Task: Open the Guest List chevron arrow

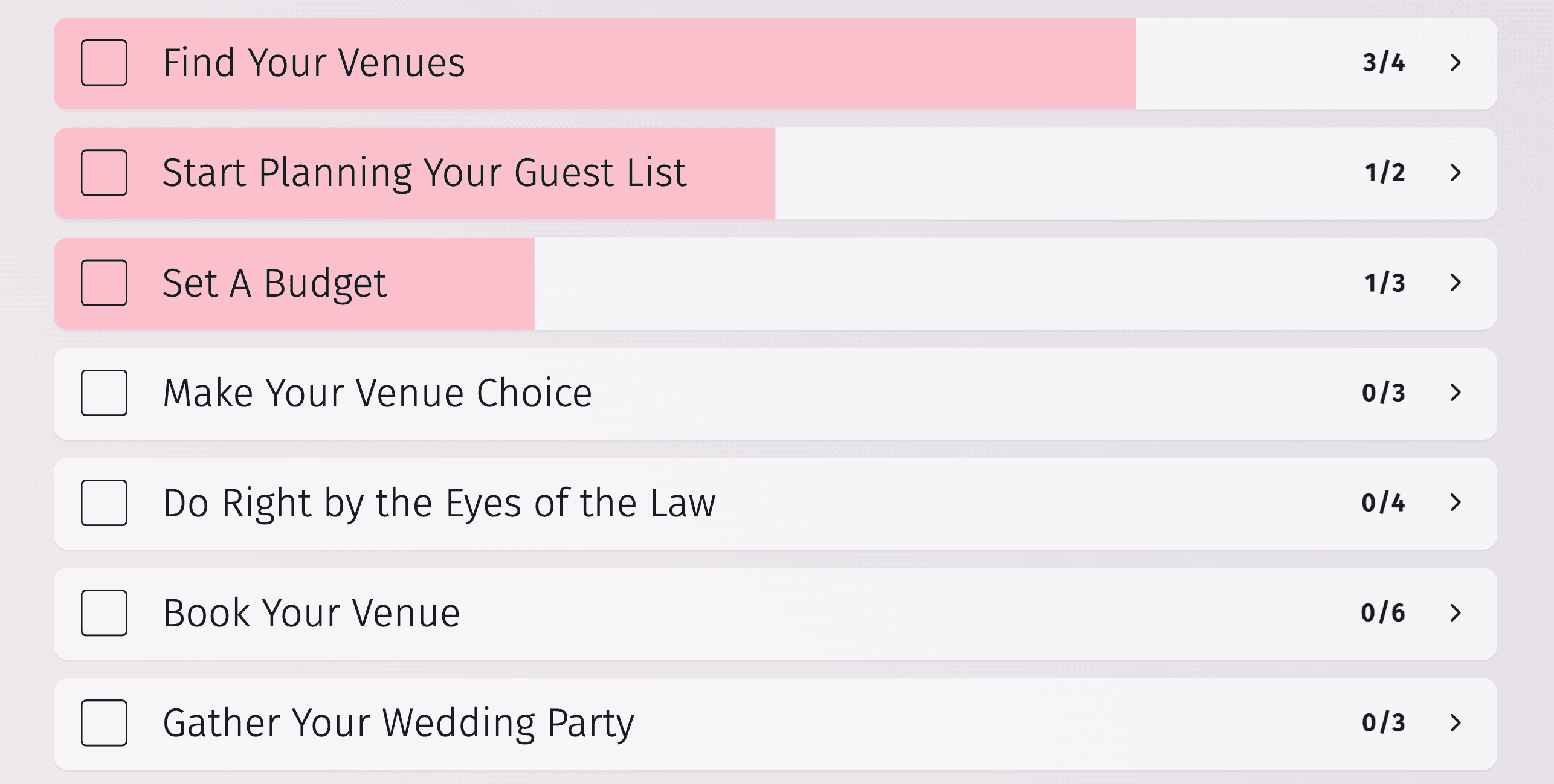Action: coord(1456,173)
